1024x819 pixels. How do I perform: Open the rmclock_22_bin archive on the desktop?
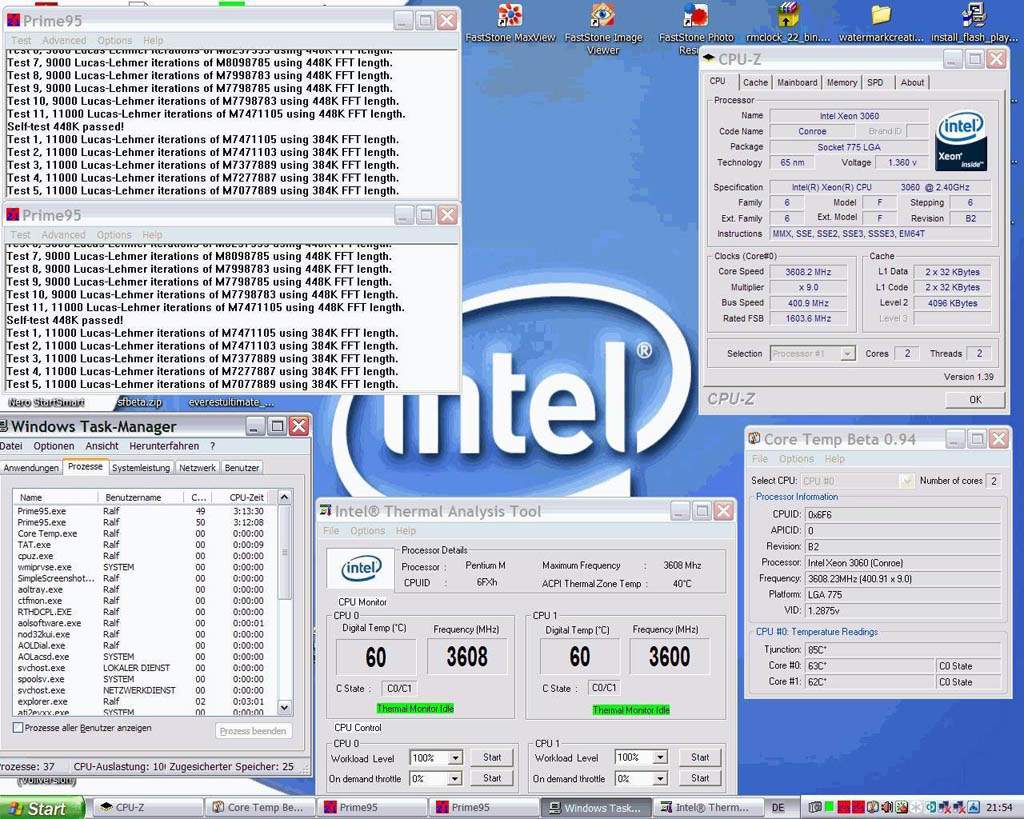(788, 23)
